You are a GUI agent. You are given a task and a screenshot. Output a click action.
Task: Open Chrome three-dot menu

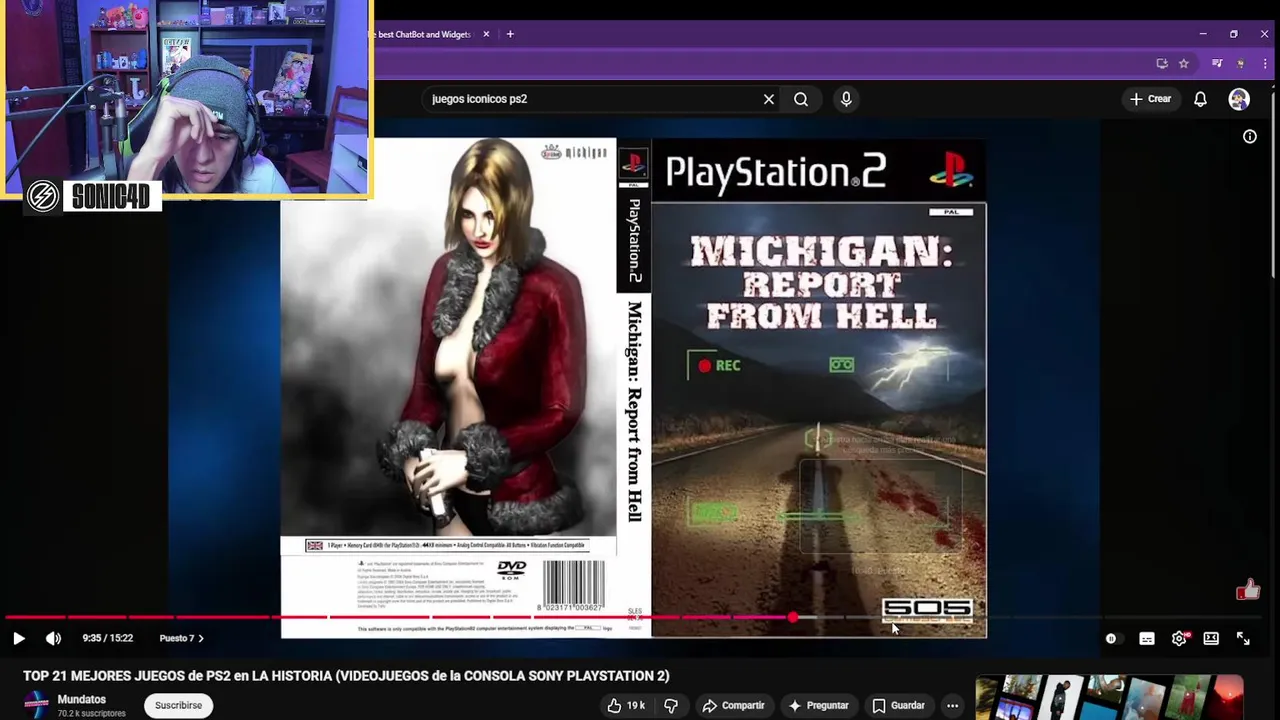(x=1264, y=63)
